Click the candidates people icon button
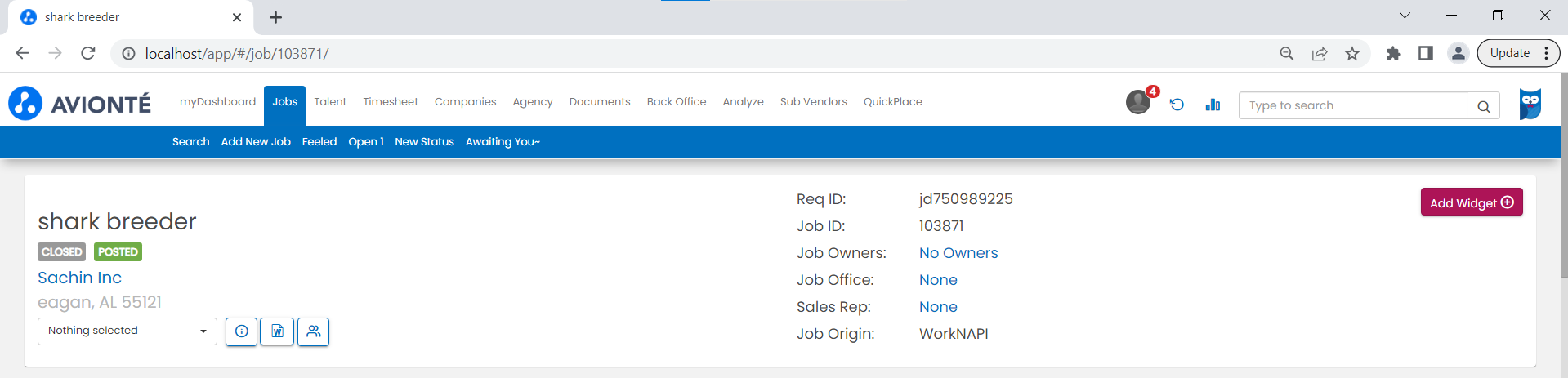The width and height of the screenshot is (1568, 378). click(314, 331)
